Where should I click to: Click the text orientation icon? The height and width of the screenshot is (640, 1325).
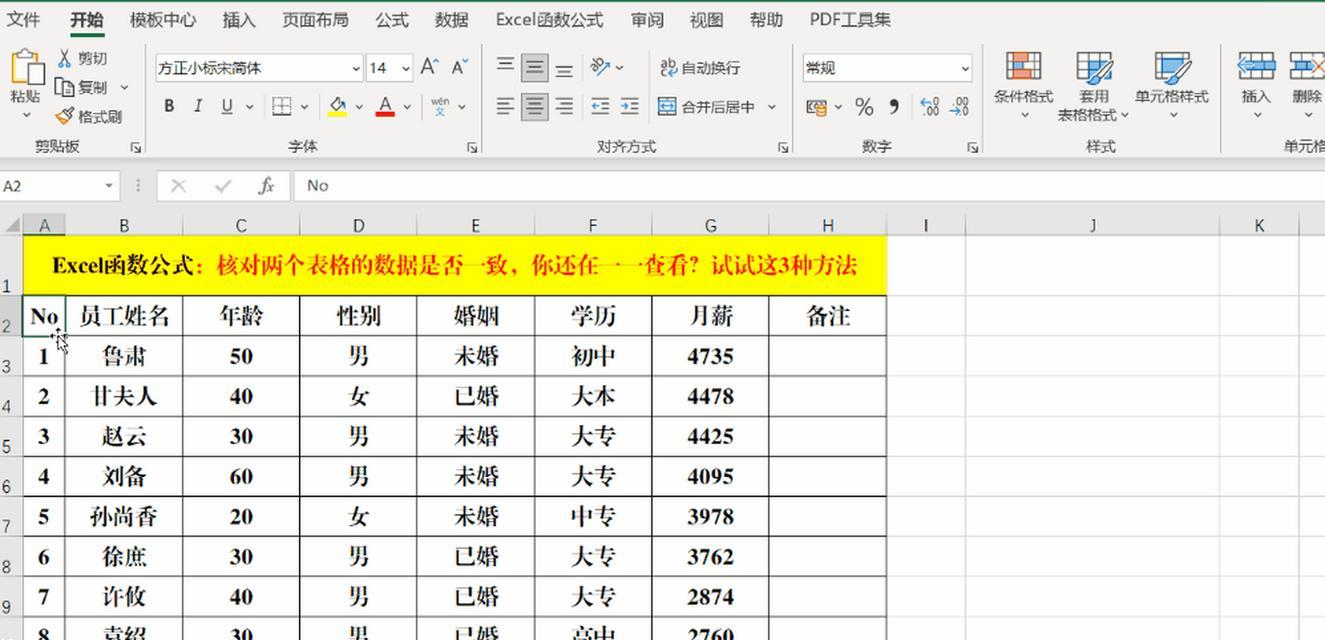[600, 67]
